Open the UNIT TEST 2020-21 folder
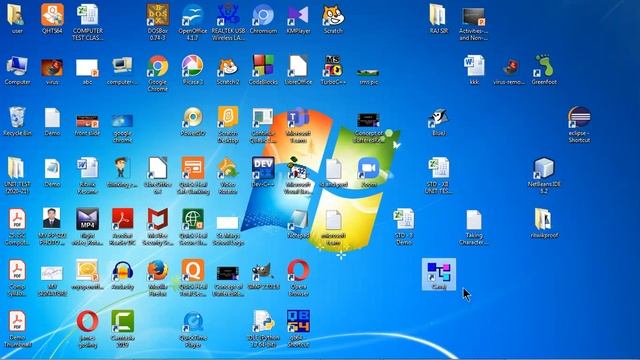 coord(17,169)
